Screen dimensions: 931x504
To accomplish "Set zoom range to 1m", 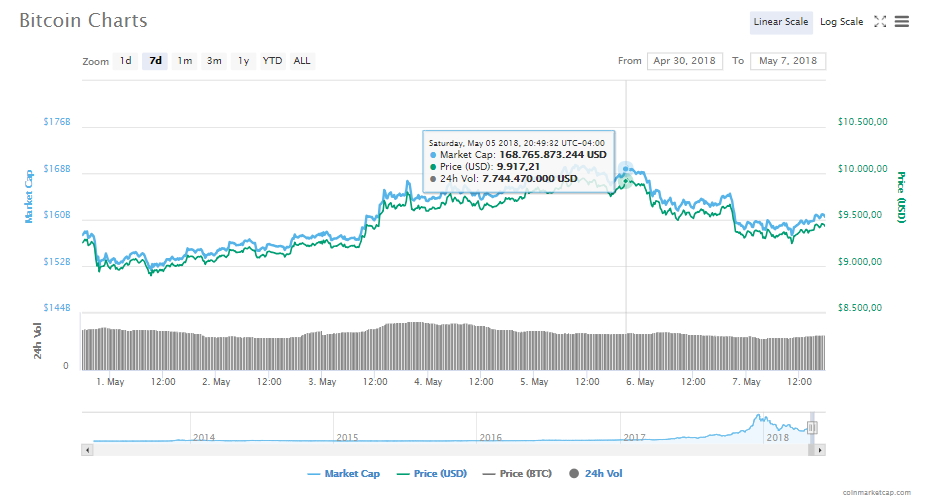I will [185, 61].
